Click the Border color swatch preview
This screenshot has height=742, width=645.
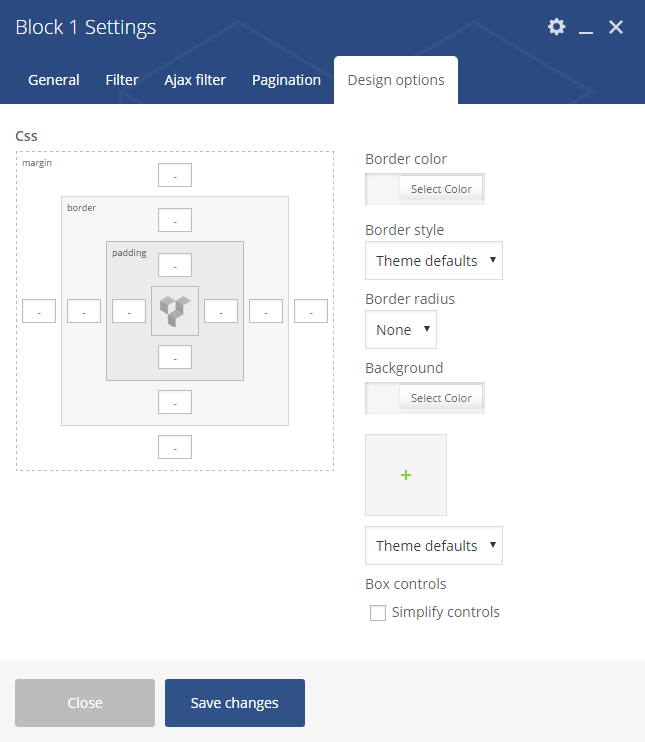pyautogui.click(x=382, y=189)
